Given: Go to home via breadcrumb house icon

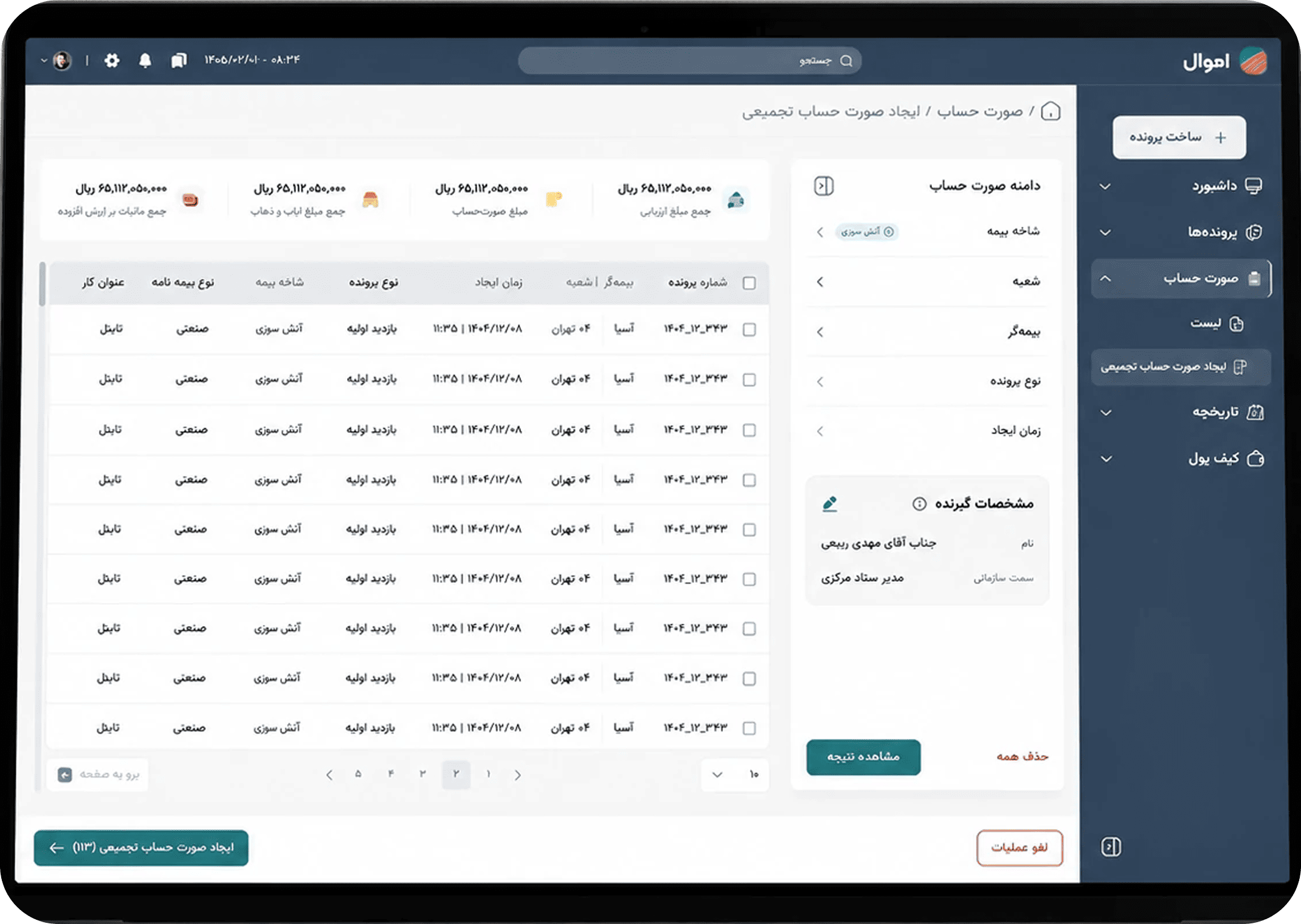Looking at the screenshot, I should [x=1051, y=111].
